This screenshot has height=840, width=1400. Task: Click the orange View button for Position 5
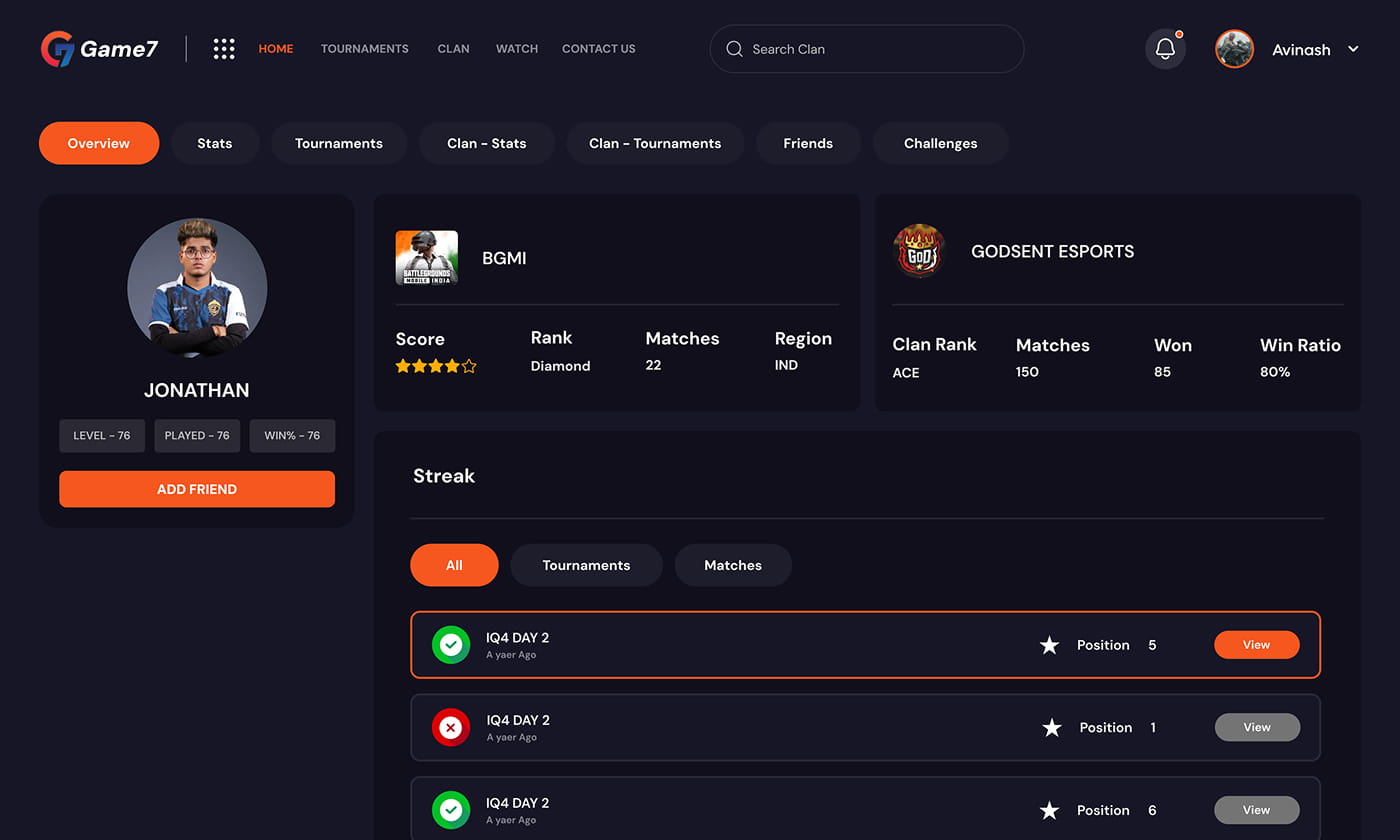[1256, 645]
